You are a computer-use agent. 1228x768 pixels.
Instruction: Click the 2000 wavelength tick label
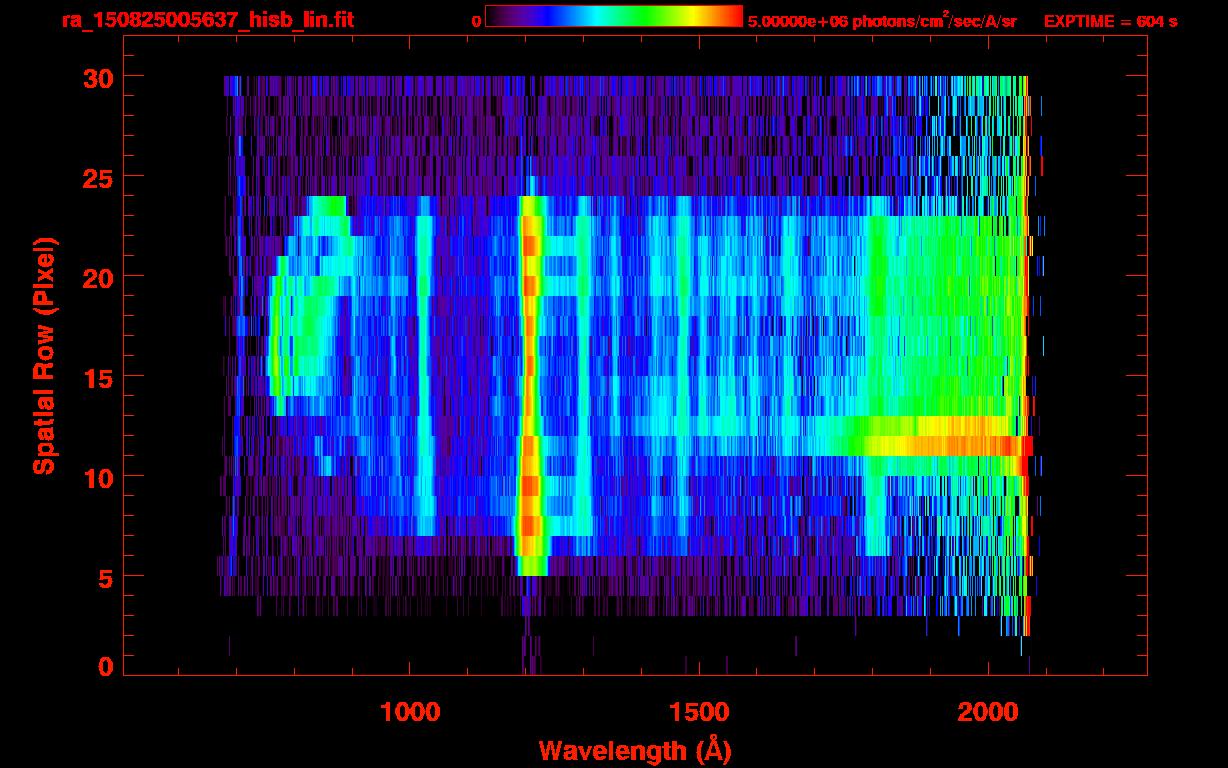coord(988,712)
